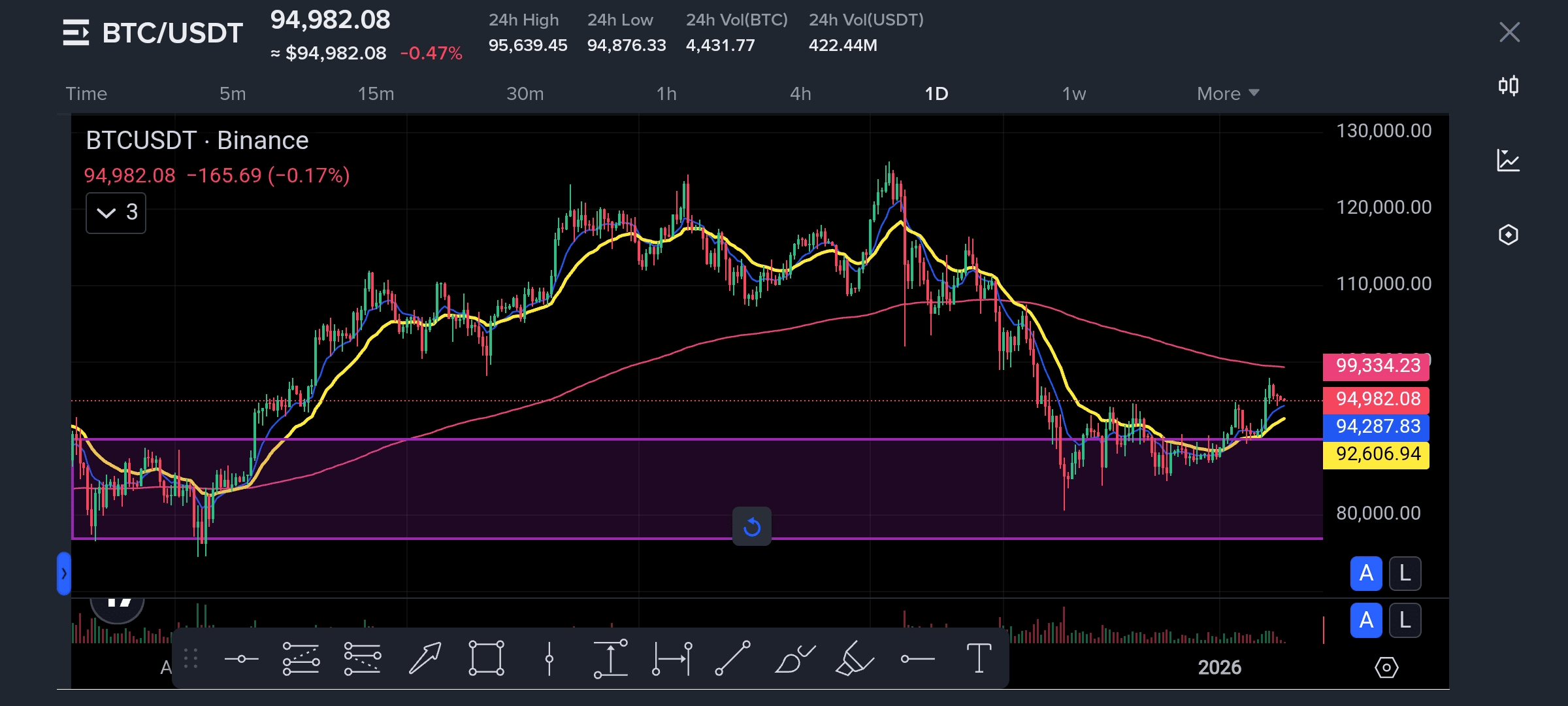Screen dimensions: 1568x706
Task: Select the horizontal line drawing tool
Action: (241, 658)
